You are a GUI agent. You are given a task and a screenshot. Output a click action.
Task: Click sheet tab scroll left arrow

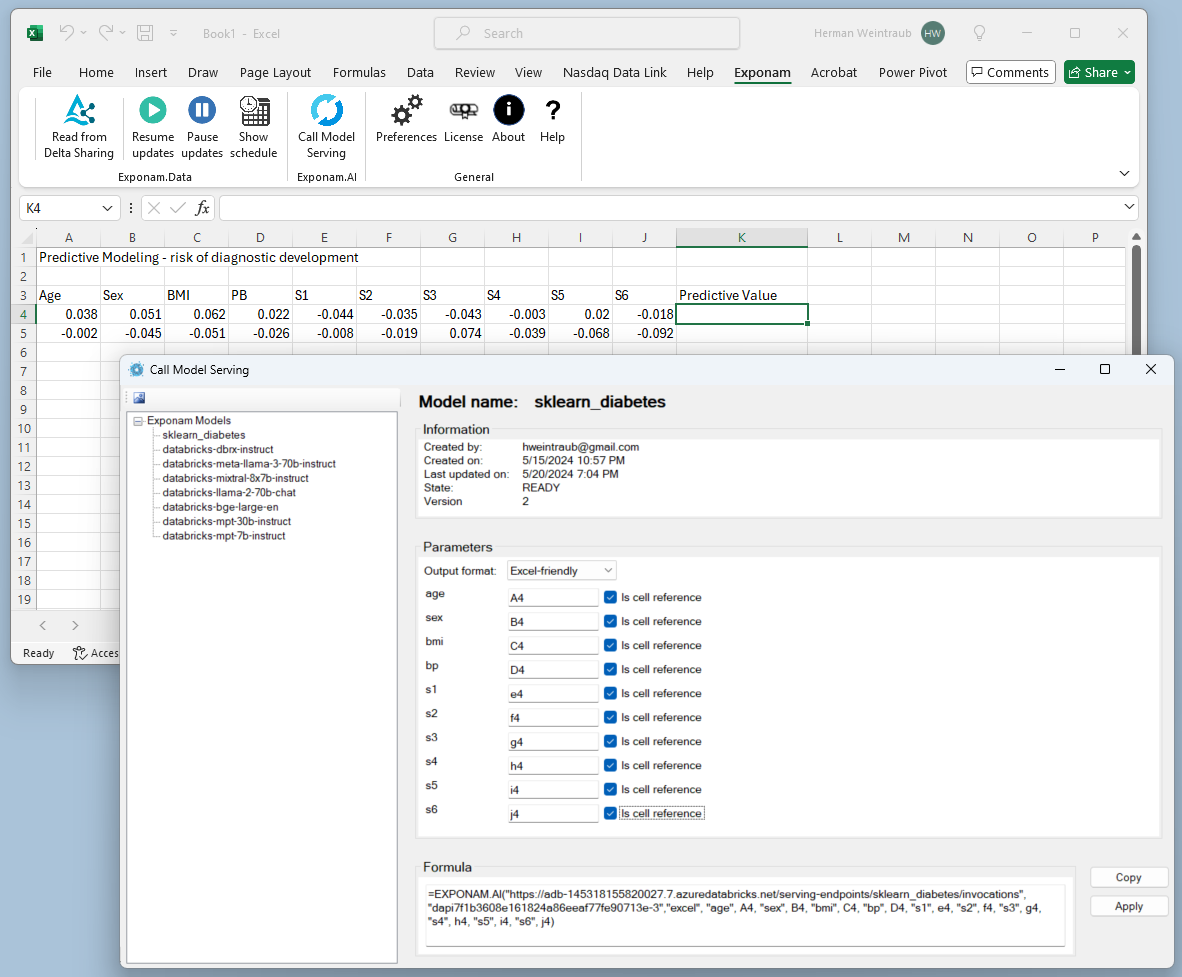43,625
